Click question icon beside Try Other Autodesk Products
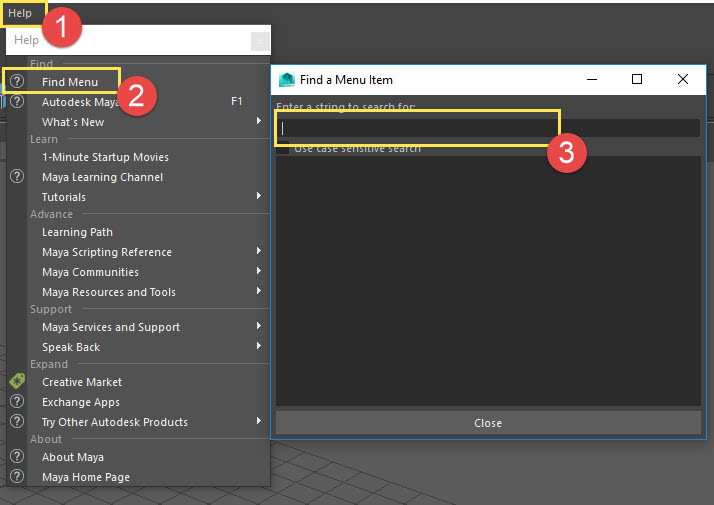 click(17, 421)
